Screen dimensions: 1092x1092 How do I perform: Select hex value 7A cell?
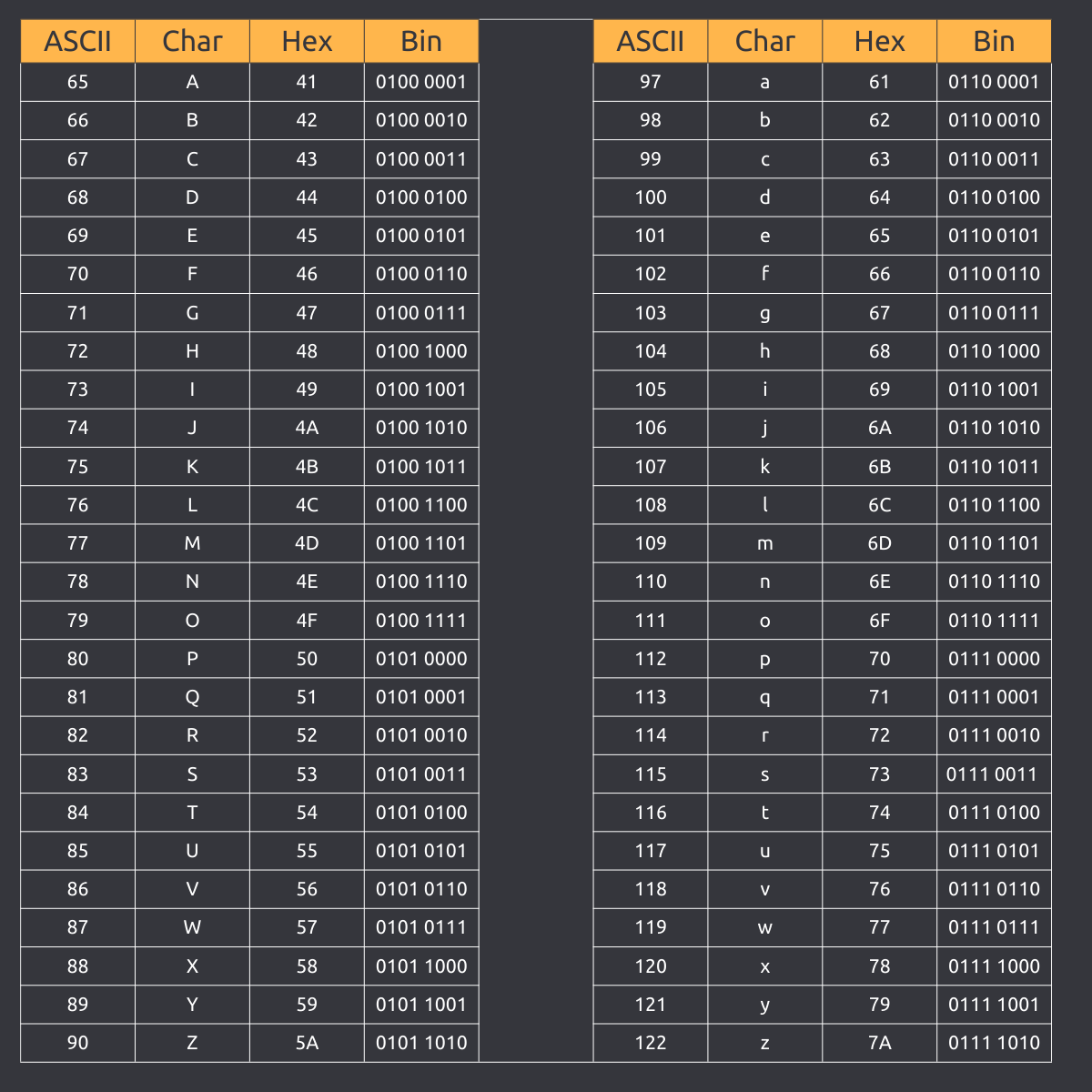point(879,1043)
